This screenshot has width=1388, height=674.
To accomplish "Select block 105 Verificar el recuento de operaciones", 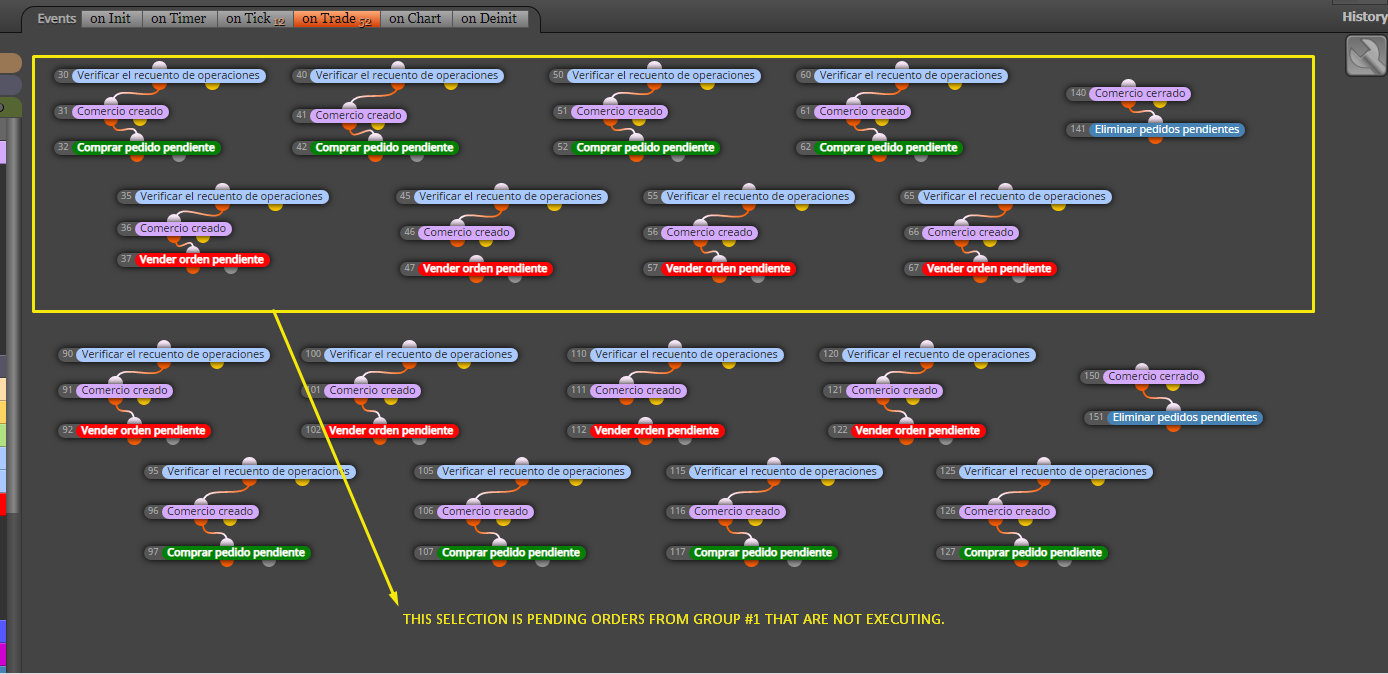I will (x=523, y=472).
